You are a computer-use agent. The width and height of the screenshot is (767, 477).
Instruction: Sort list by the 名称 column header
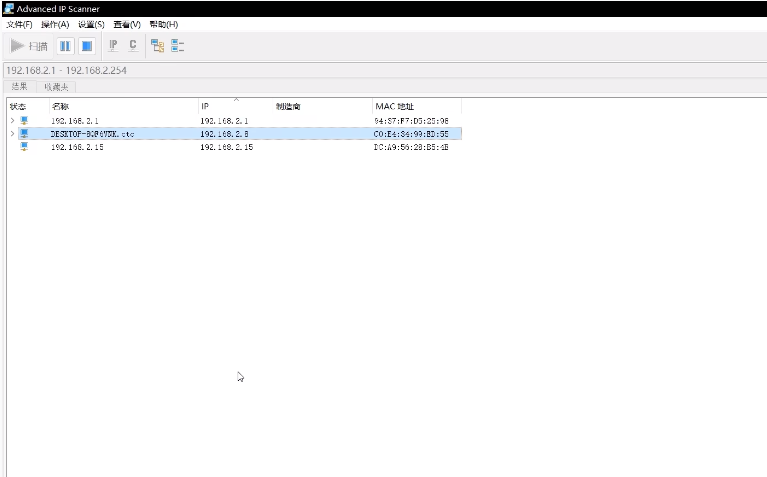point(60,106)
